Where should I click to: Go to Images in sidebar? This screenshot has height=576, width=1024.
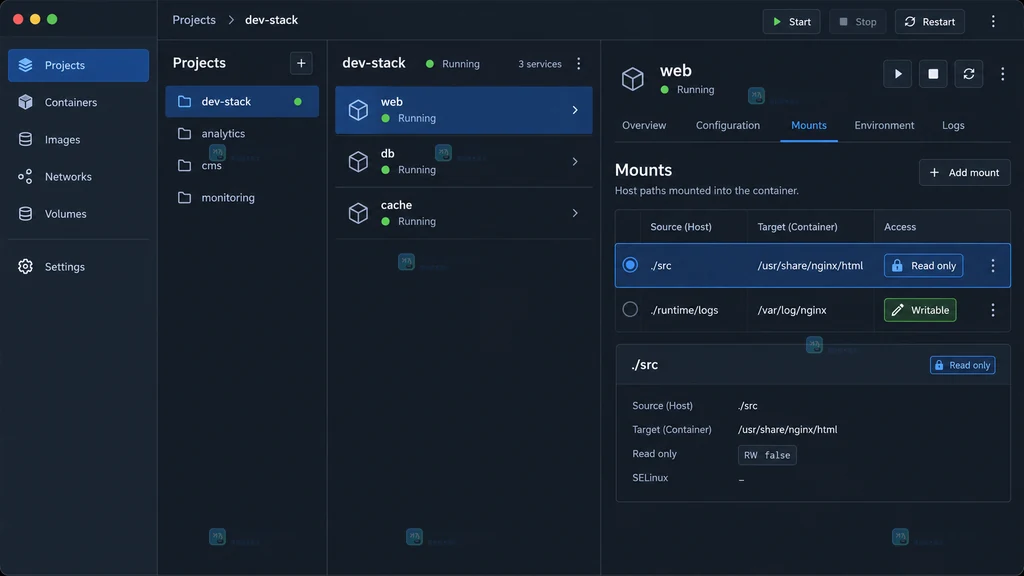(78, 140)
